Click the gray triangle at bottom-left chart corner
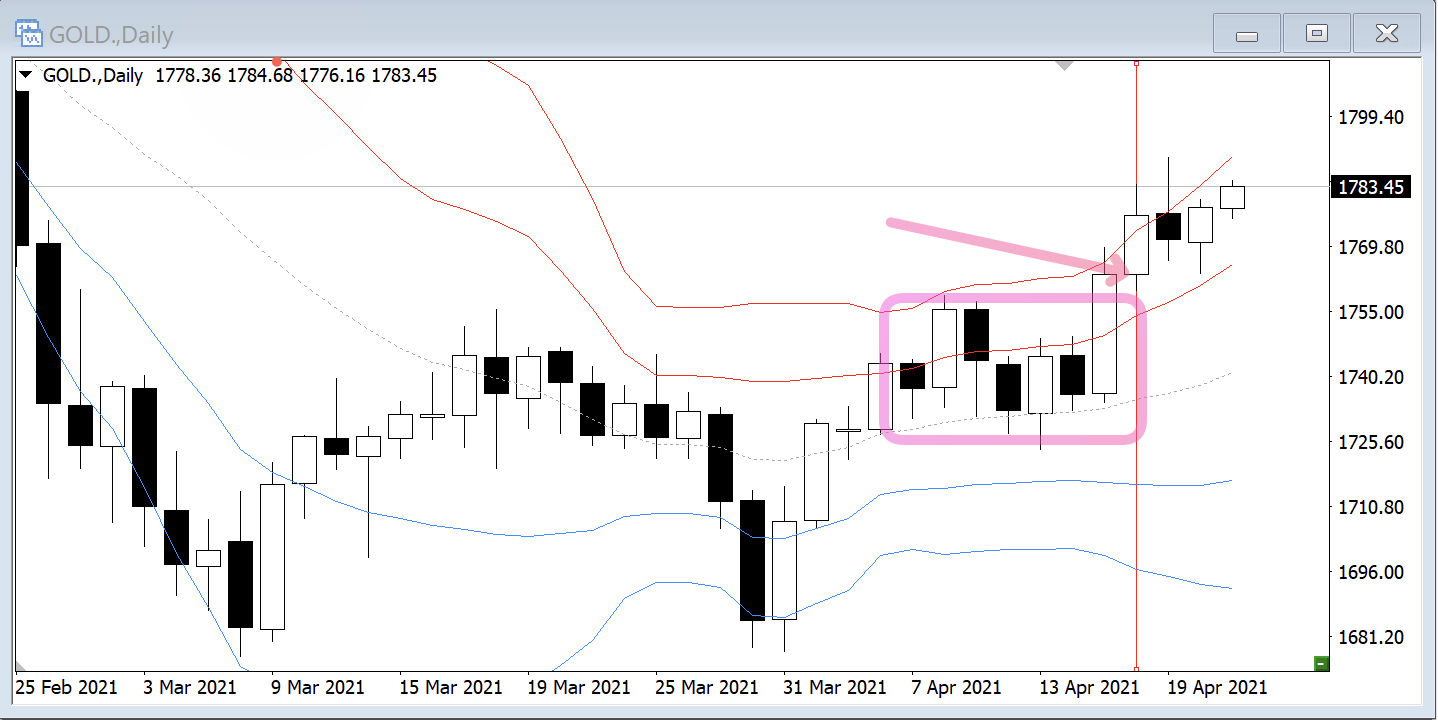This screenshot has height=720, width=1438. (x=19, y=666)
